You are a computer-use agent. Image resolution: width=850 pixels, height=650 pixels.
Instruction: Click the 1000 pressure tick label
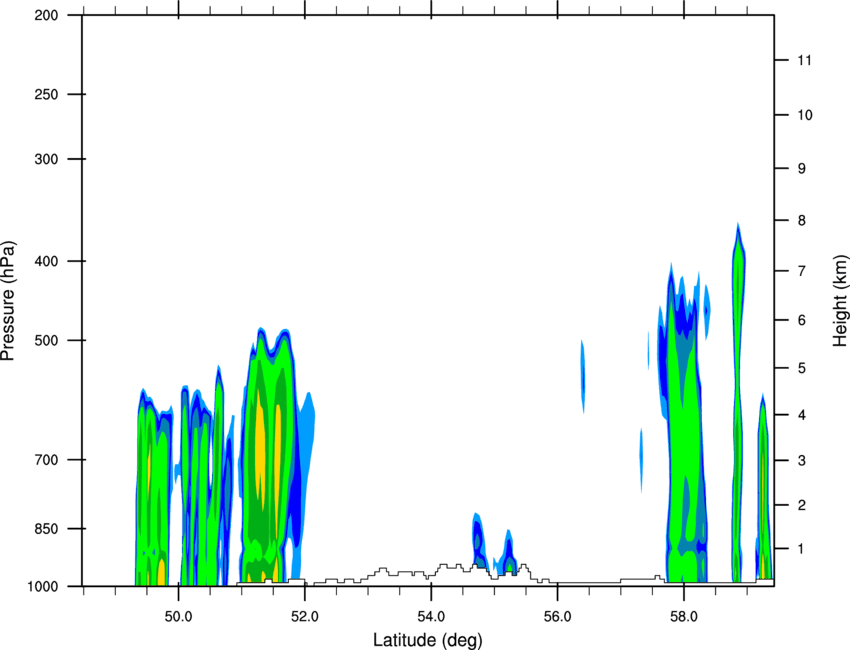43,587
